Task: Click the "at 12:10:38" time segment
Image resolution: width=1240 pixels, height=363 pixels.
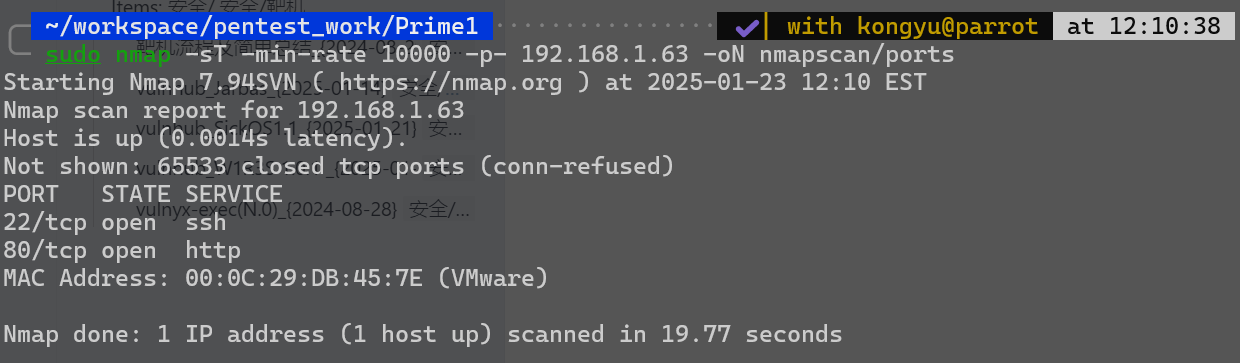Action: 1144,27
